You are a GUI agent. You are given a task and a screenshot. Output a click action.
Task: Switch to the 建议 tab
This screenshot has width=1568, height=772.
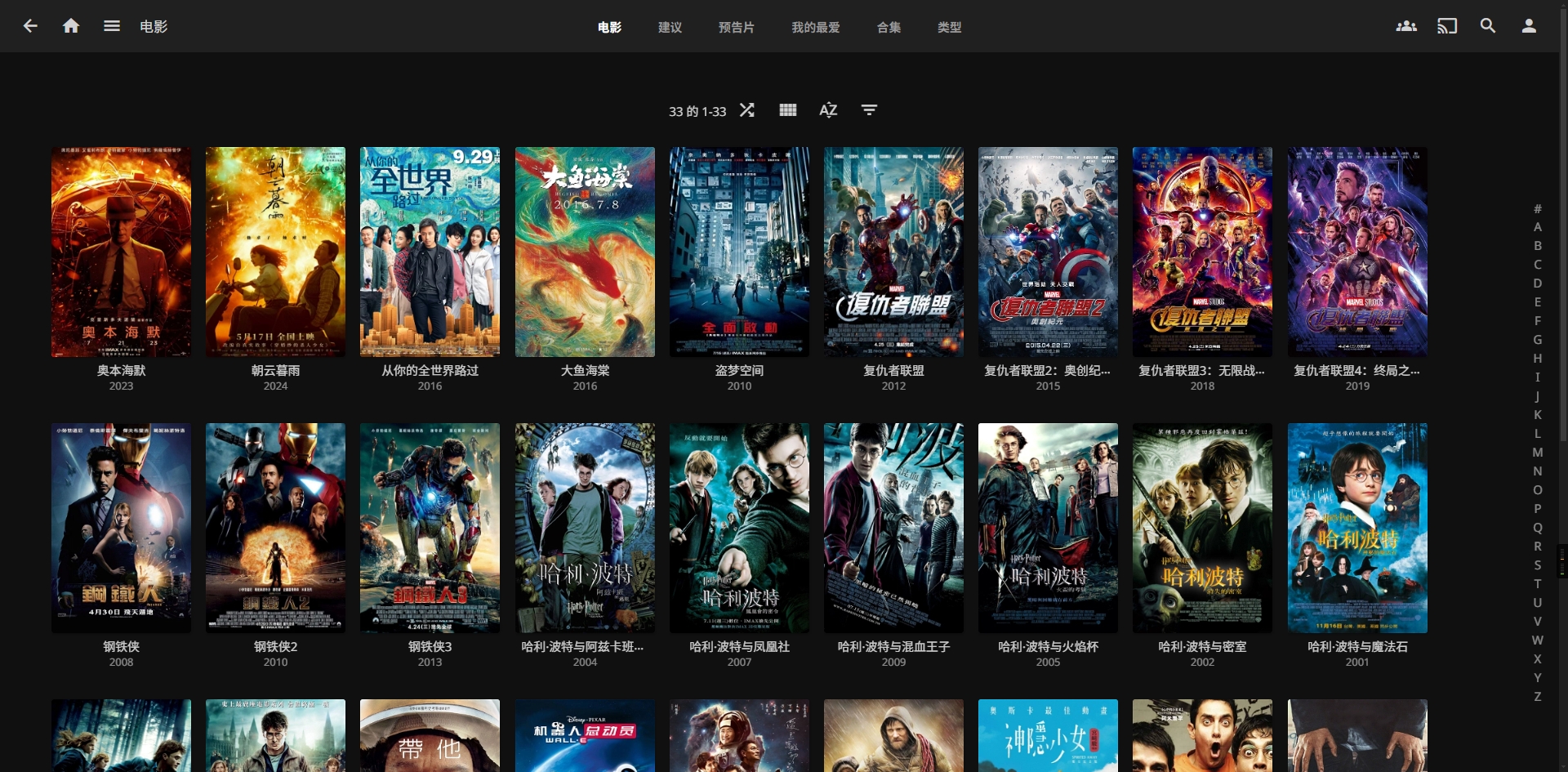[670, 27]
